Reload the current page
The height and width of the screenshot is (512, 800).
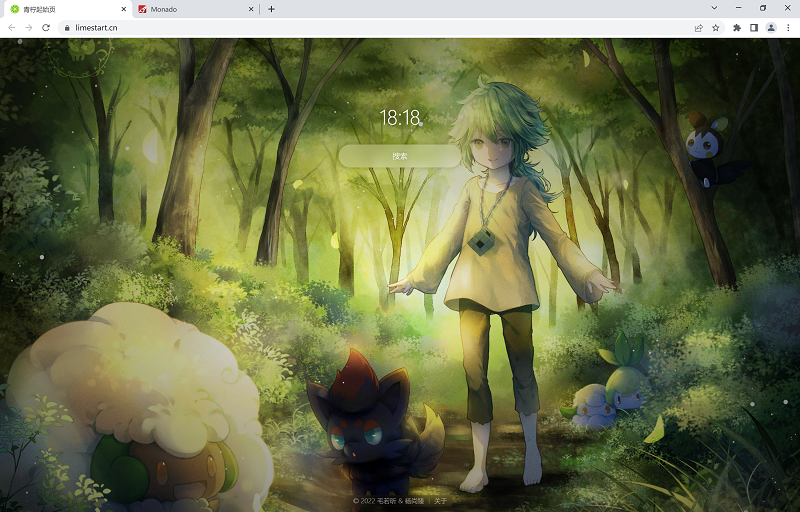[46, 28]
